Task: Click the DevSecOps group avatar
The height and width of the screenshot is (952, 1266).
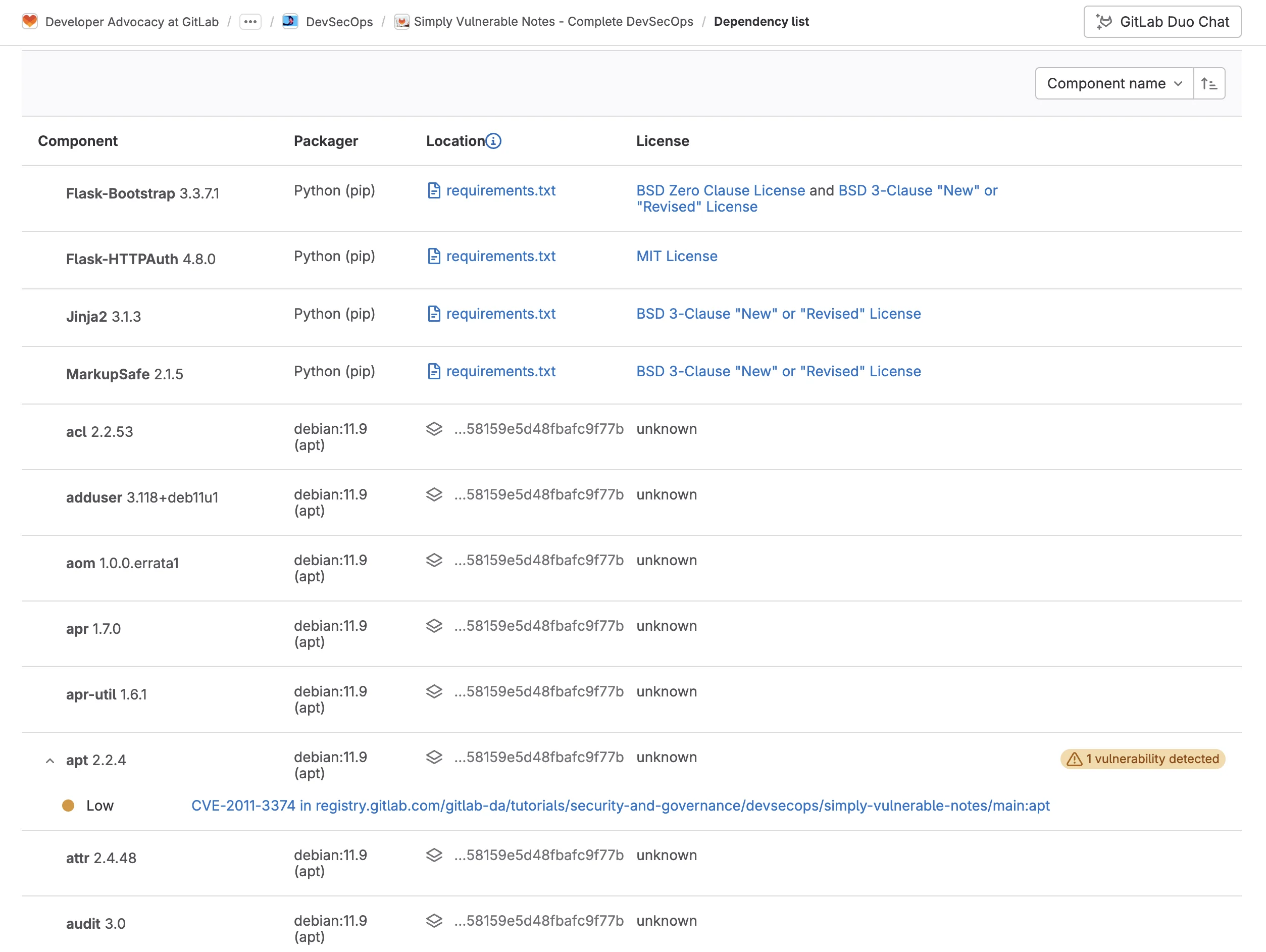Action: click(x=290, y=22)
